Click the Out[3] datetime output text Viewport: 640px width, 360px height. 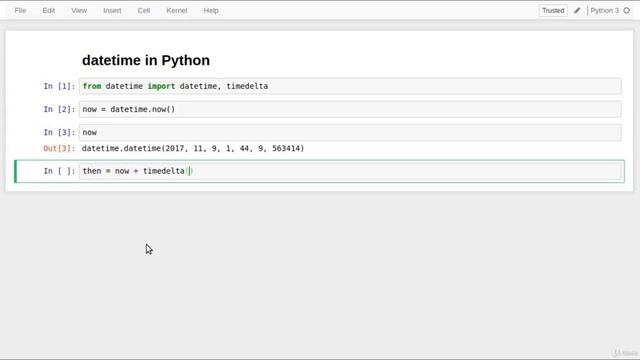[x=193, y=148]
